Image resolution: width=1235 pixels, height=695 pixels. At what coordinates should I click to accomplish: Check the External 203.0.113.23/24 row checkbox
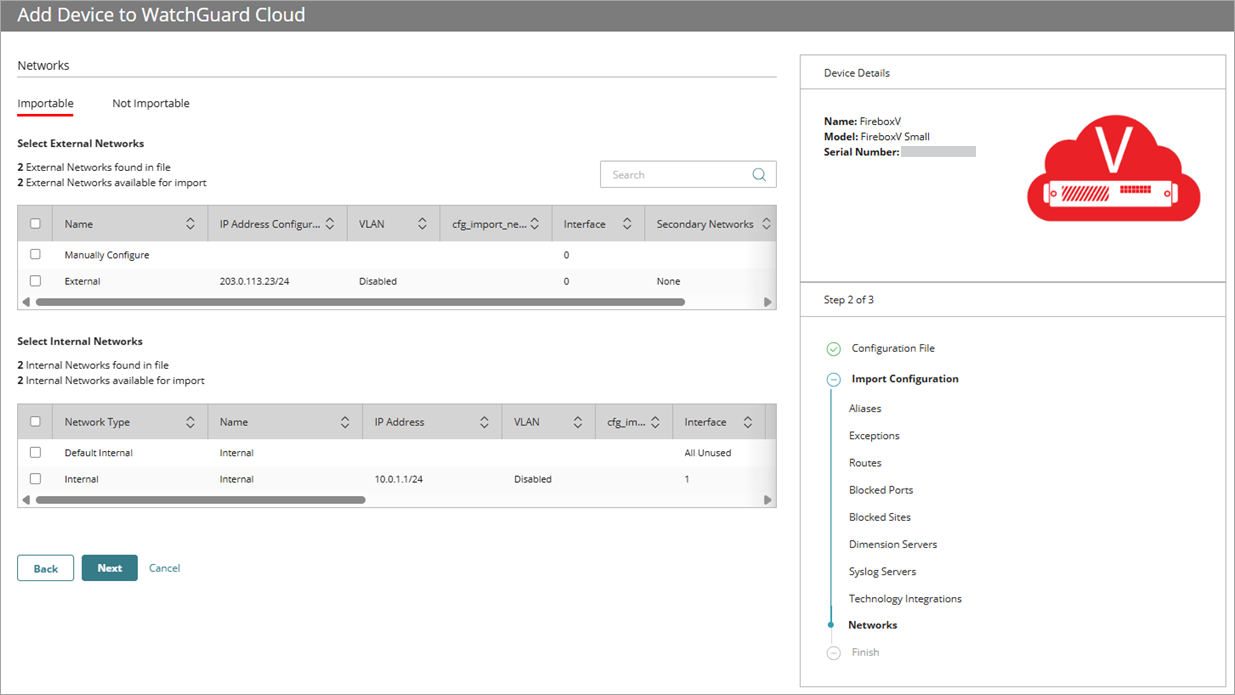[35, 281]
